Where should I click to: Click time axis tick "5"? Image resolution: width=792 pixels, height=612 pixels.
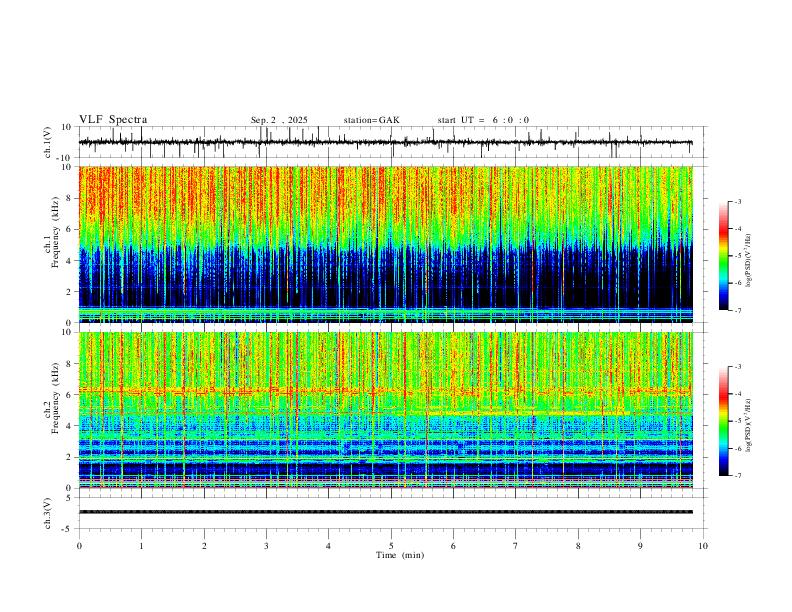tap(391, 546)
